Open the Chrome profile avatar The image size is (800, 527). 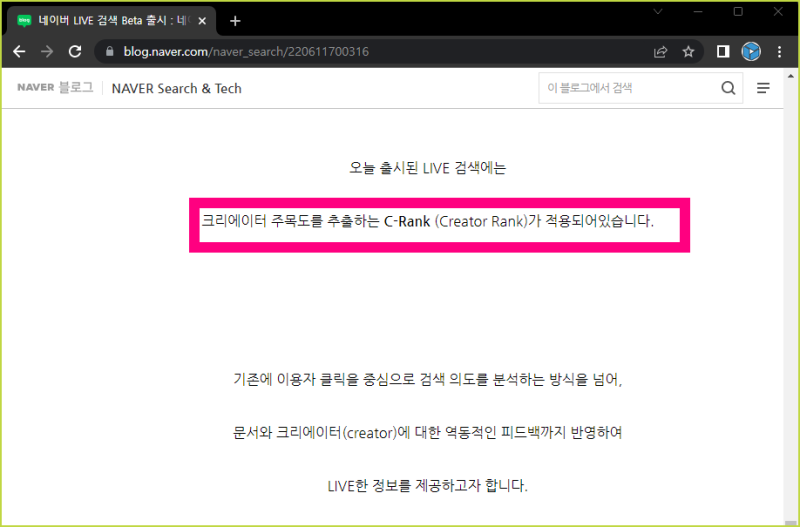click(751, 52)
